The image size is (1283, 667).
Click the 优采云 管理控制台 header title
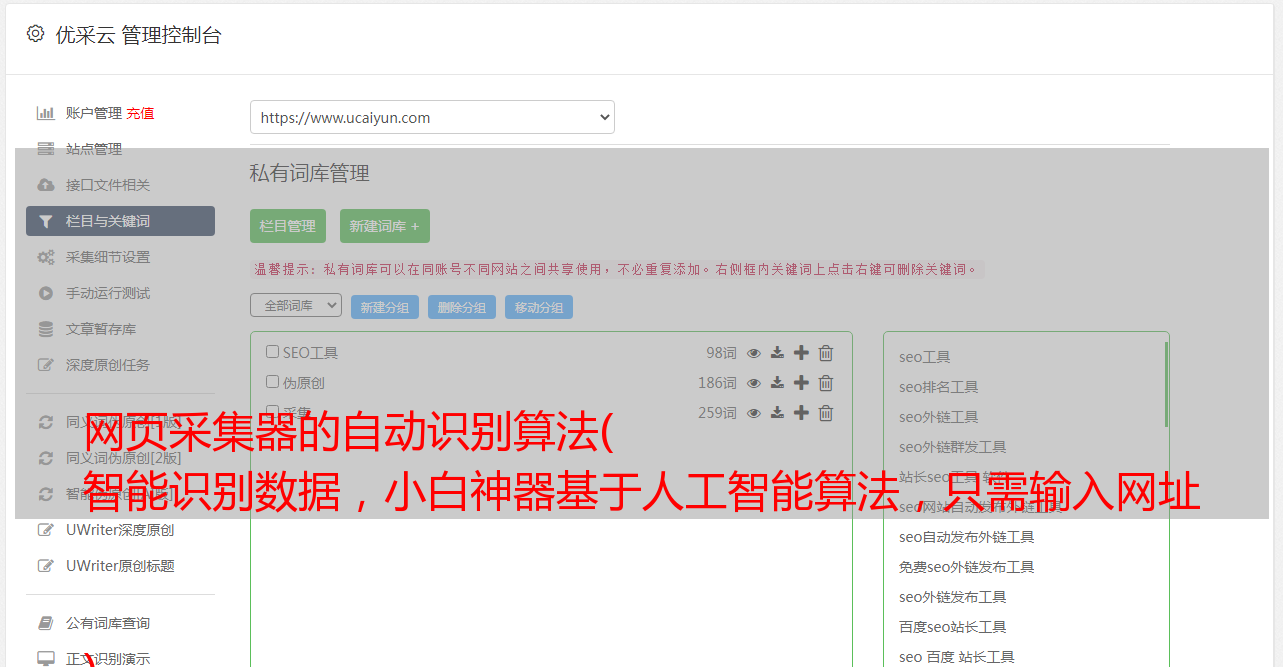point(138,35)
